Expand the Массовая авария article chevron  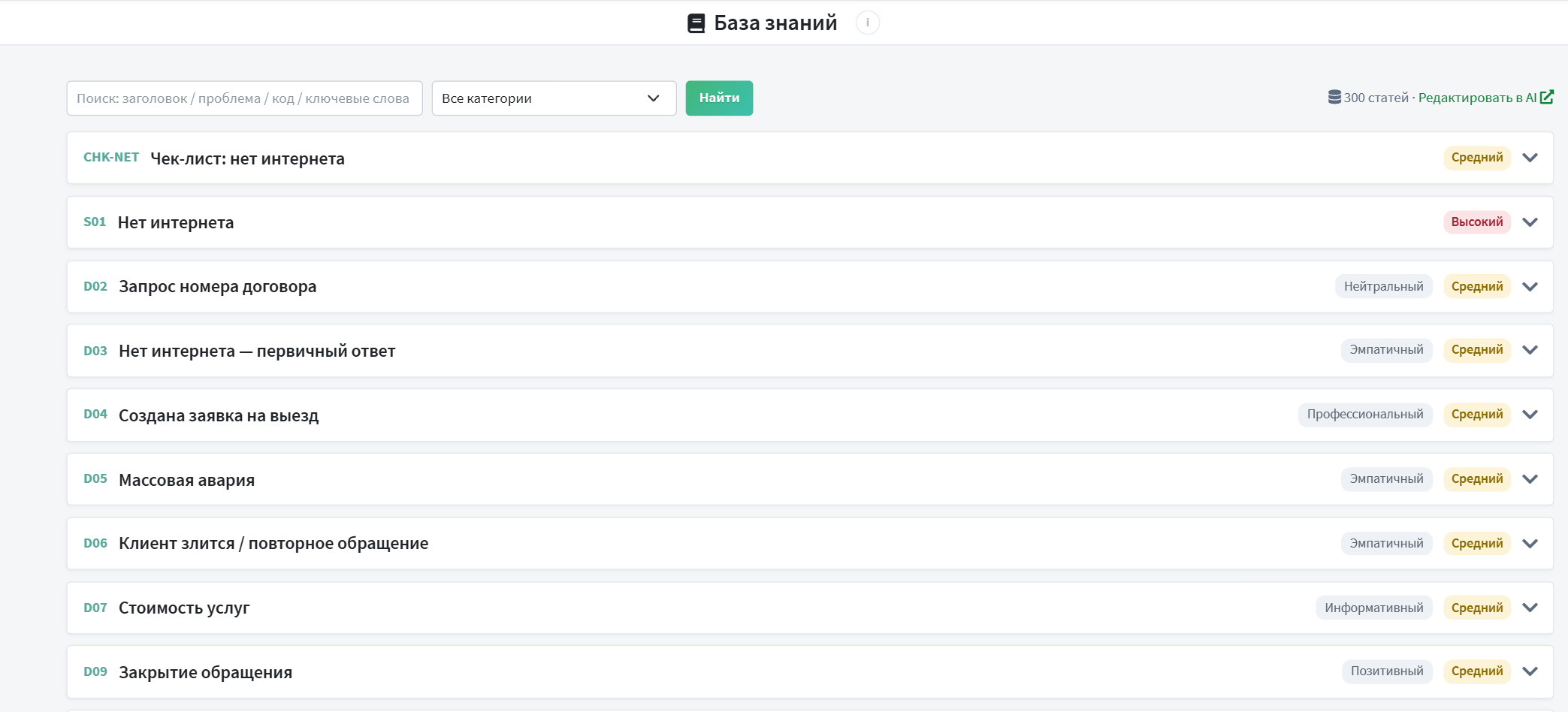coord(1530,479)
